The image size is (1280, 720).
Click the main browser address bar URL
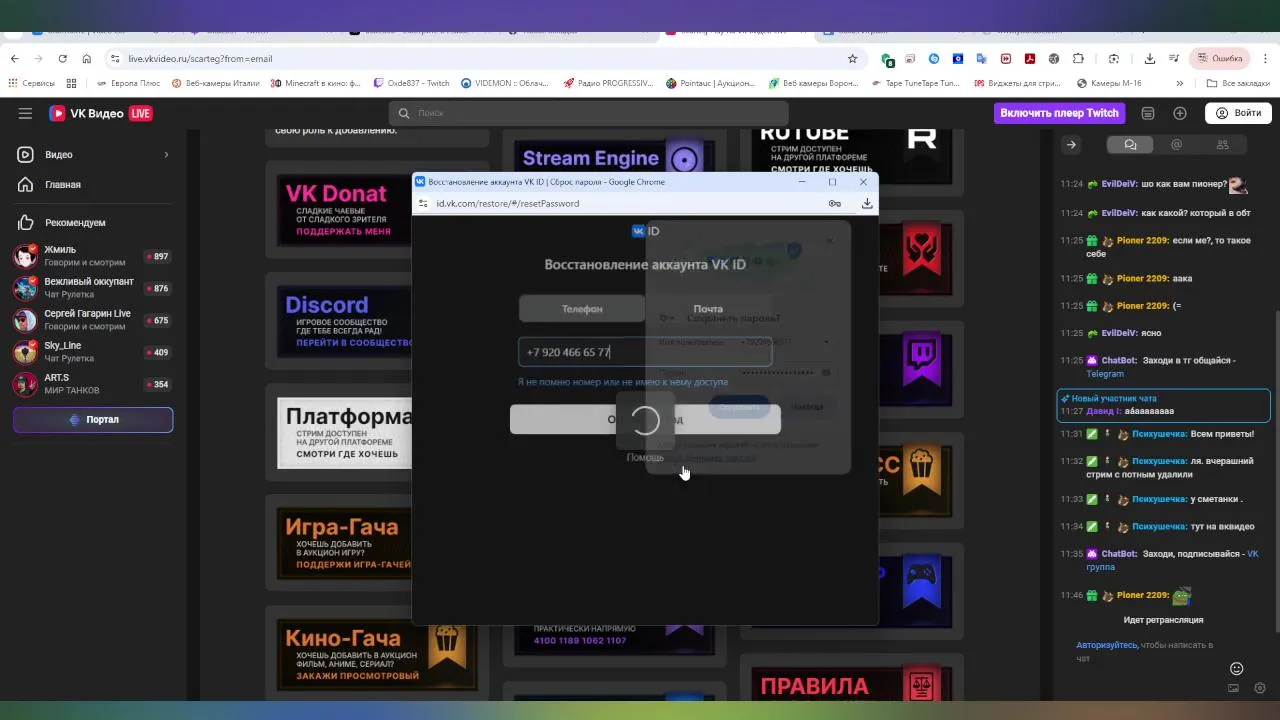point(200,59)
